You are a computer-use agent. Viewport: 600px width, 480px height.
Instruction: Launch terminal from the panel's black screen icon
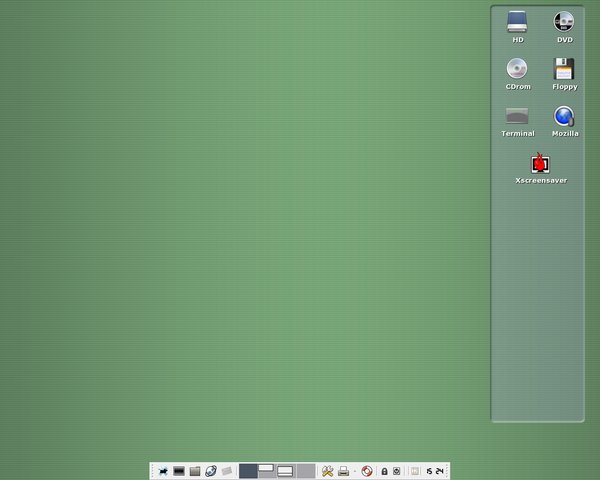(x=179, y=471)
